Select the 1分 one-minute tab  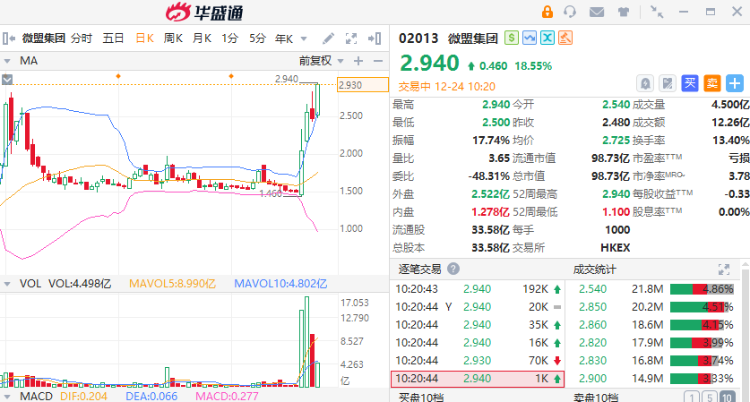coord(230,38)
